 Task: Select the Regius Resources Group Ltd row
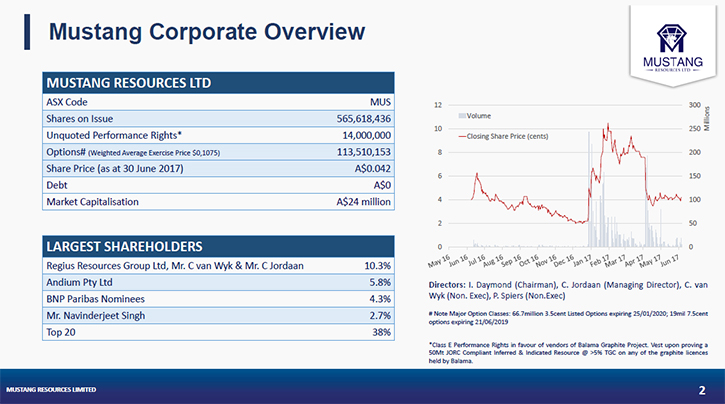[x=218, y=266]
